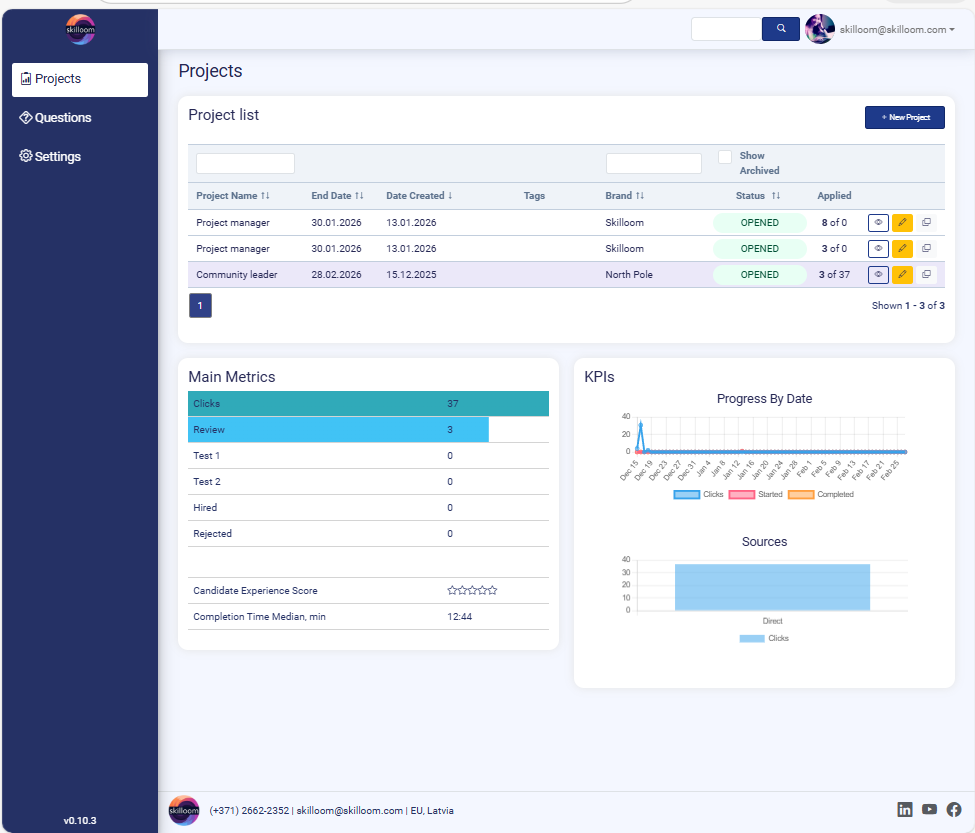Go to Questions in the sidebar
The height and width of the screenshot is (833, 975).
[x=56, y=118]
